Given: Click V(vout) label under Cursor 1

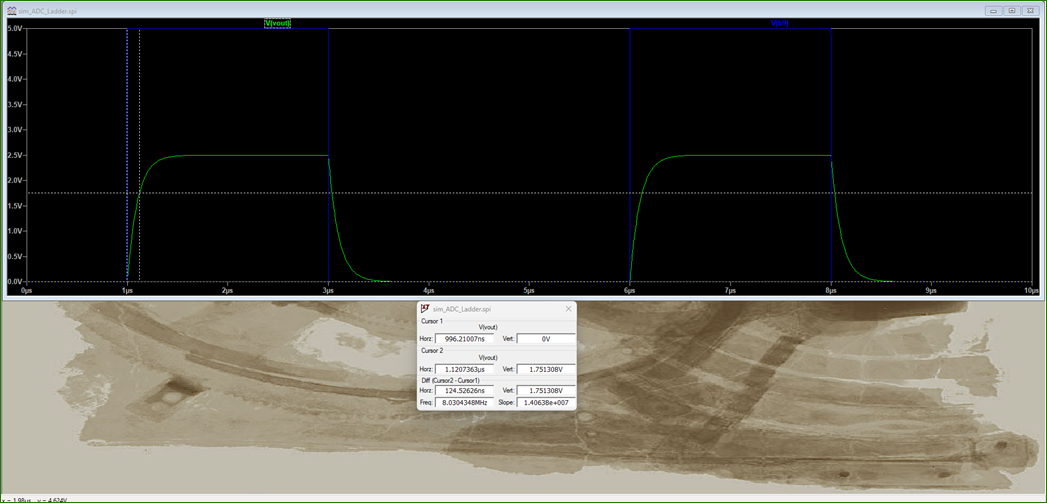Looking at the screenshot, I should coord(488,327).
